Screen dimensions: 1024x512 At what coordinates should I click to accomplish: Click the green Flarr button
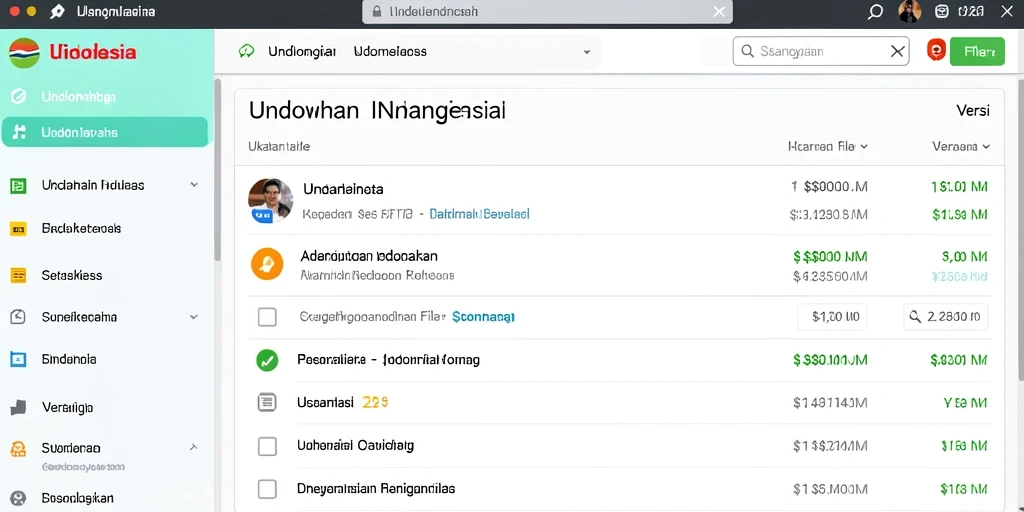(x=977, y=52)
